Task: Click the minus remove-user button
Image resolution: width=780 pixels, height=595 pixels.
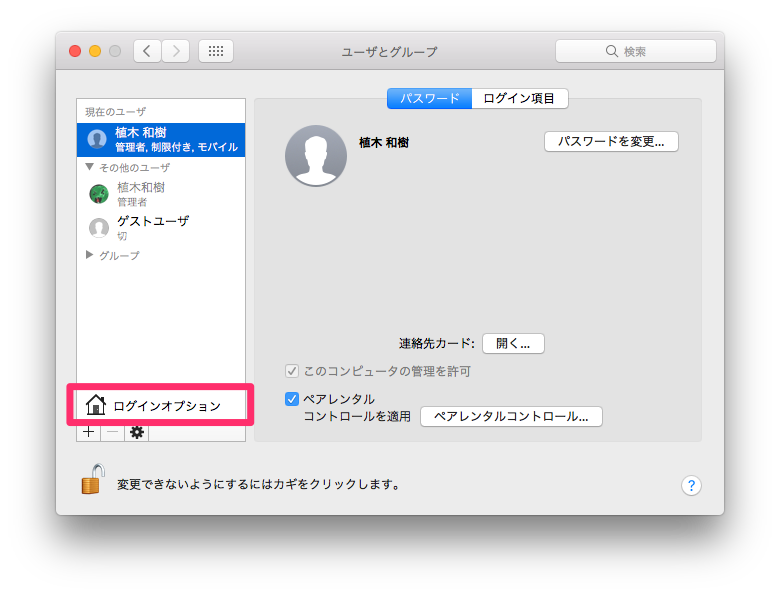Action: 113,432
